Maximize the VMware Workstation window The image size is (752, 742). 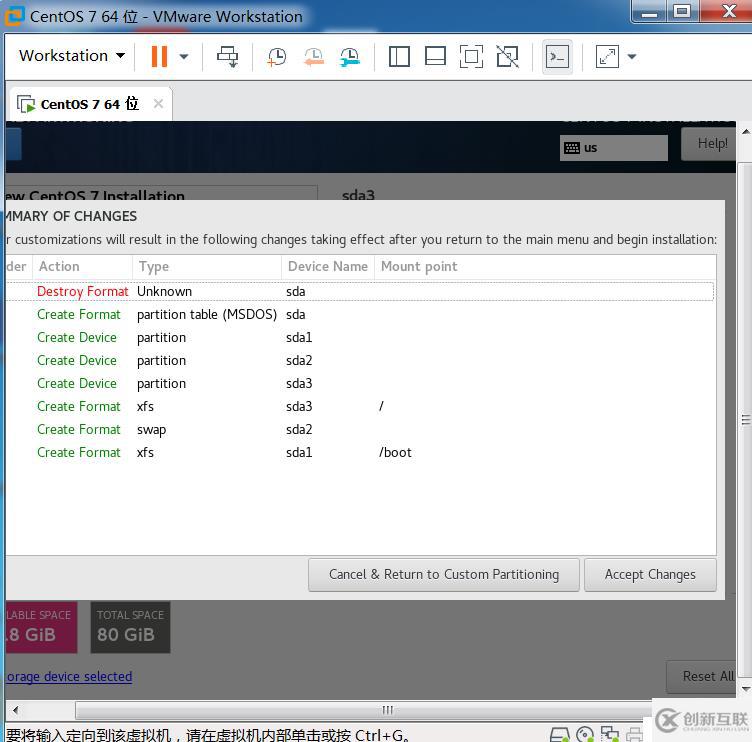click(x=682, y=12)
